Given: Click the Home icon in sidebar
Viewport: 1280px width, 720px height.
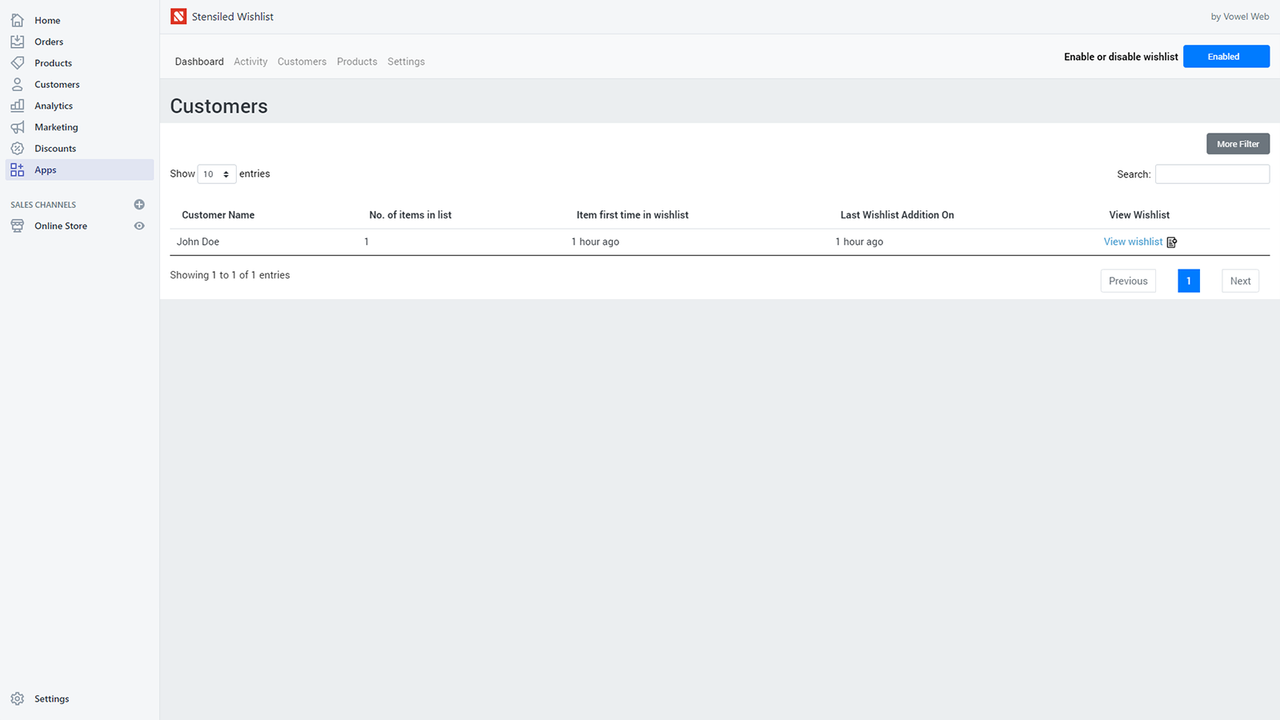Looking at the screenshot, I should [17, 20].
